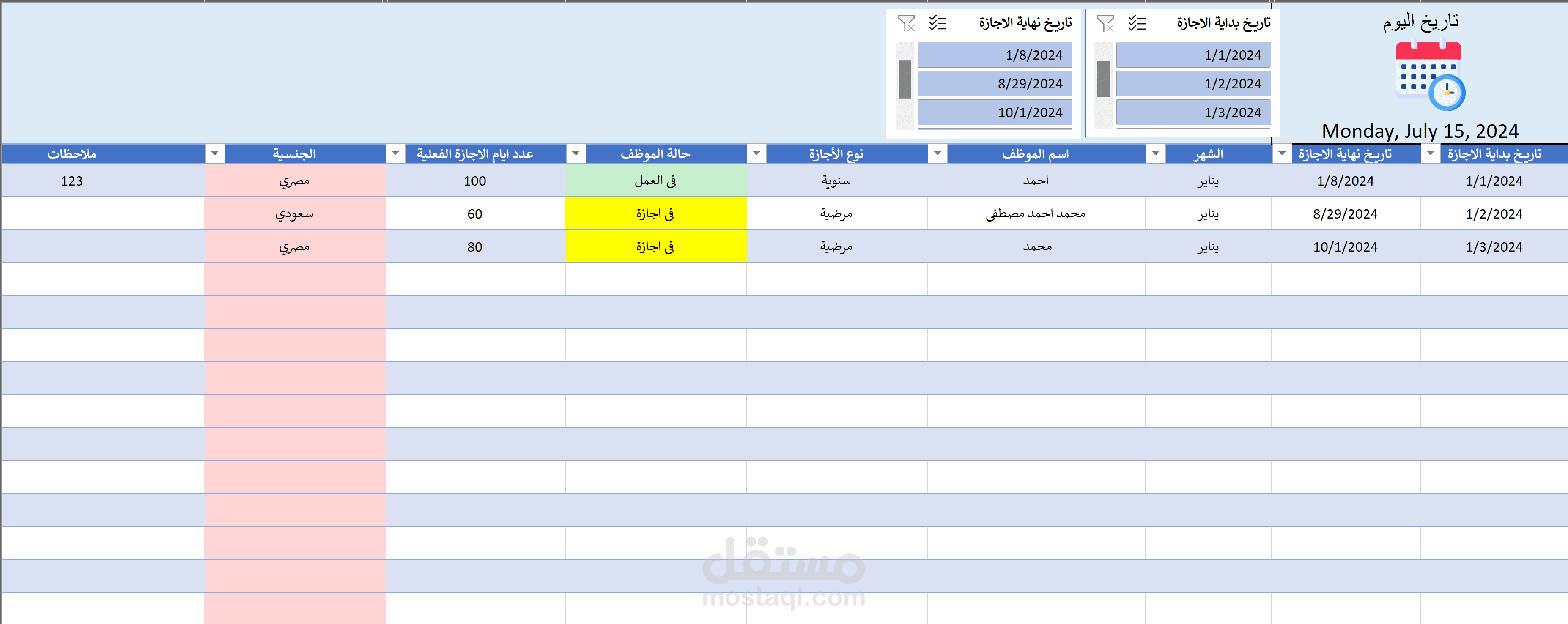
Task: Click multi-select icon in vacation start date slicer
Action: pyautogui.click(x=1136, y=23)
